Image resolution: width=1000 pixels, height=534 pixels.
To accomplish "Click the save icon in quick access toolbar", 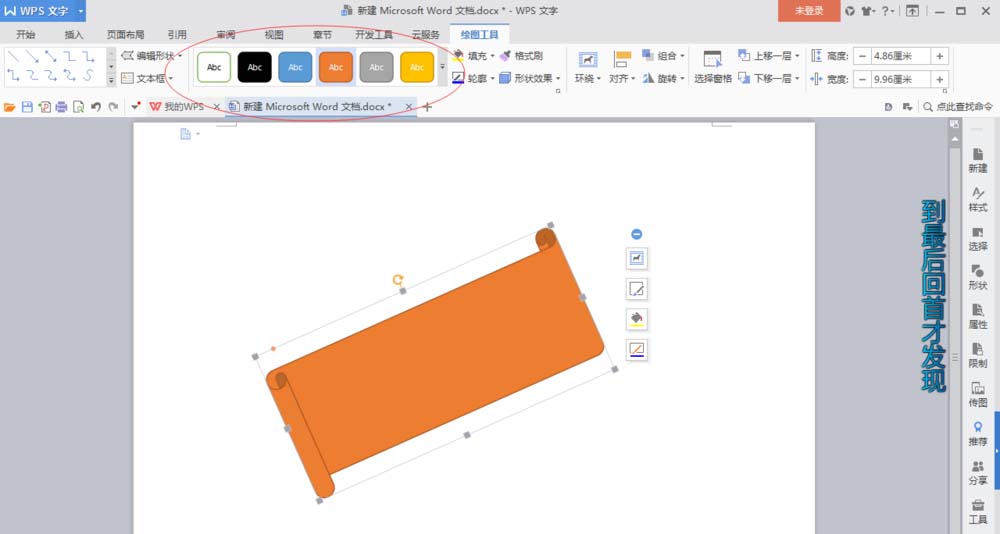I will 27,106.
